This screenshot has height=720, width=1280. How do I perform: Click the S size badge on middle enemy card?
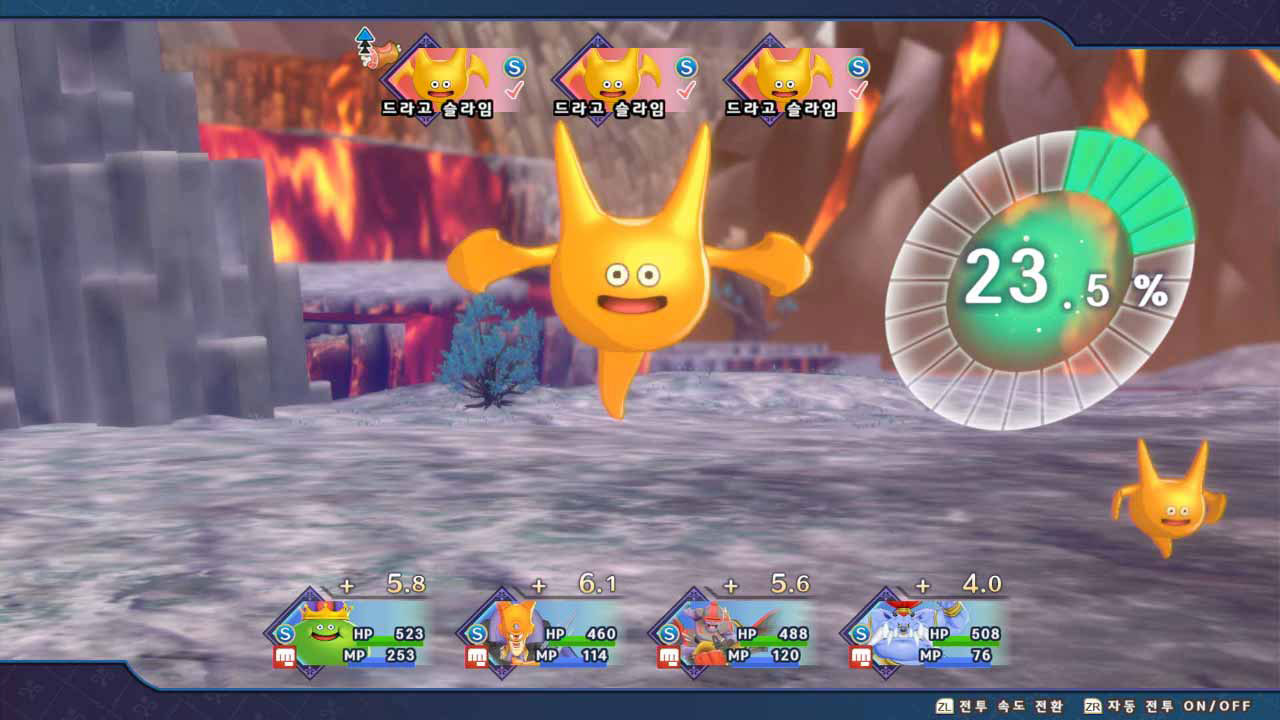(686, 67)
